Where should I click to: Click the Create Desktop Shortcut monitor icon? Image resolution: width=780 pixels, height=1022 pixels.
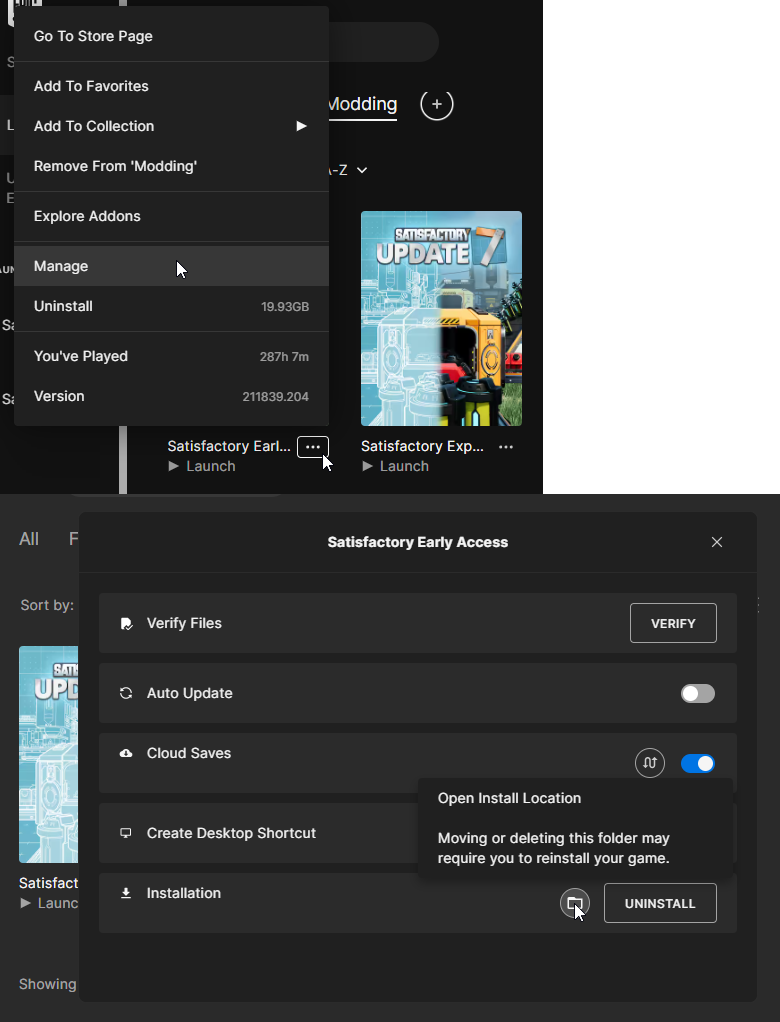(126, 833)
